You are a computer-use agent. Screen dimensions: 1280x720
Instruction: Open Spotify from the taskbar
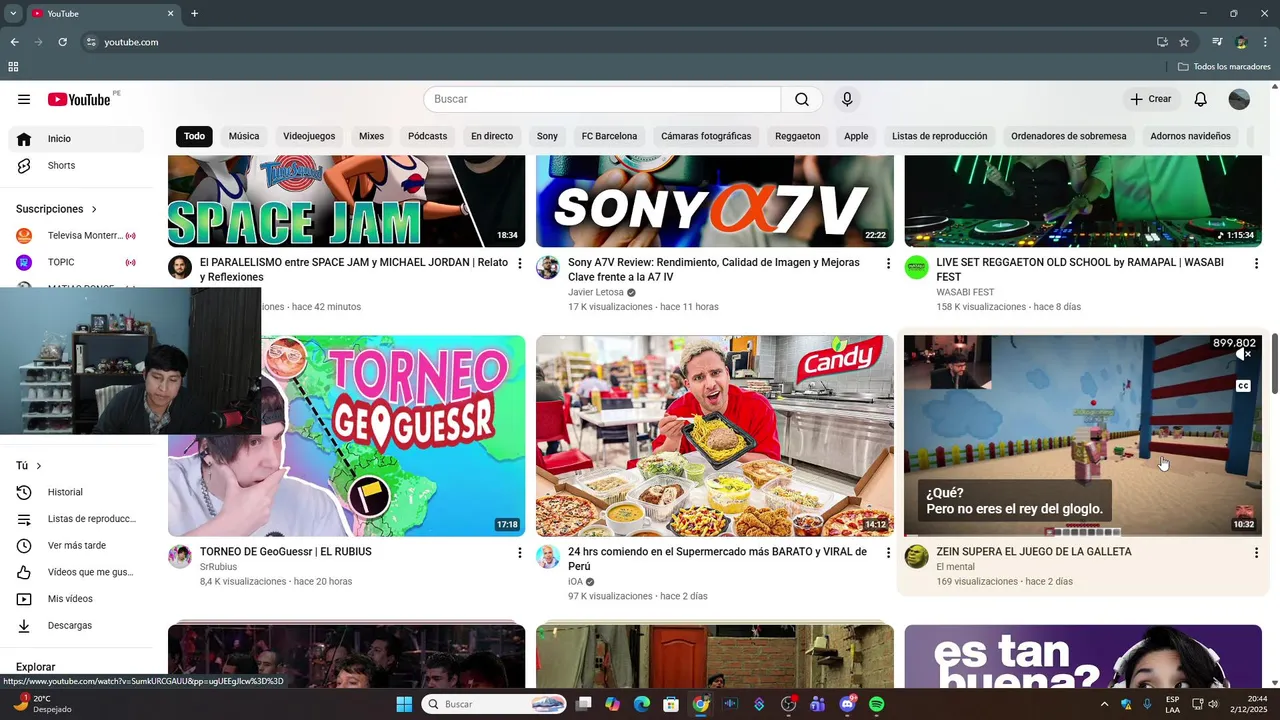877,704
